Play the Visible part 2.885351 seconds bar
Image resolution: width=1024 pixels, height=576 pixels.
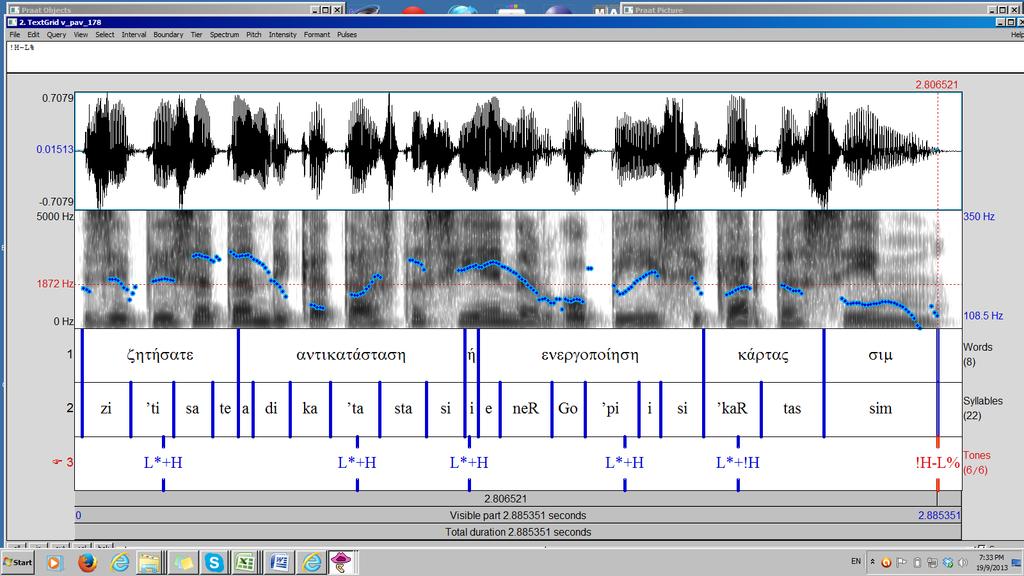tap(518, 515)
